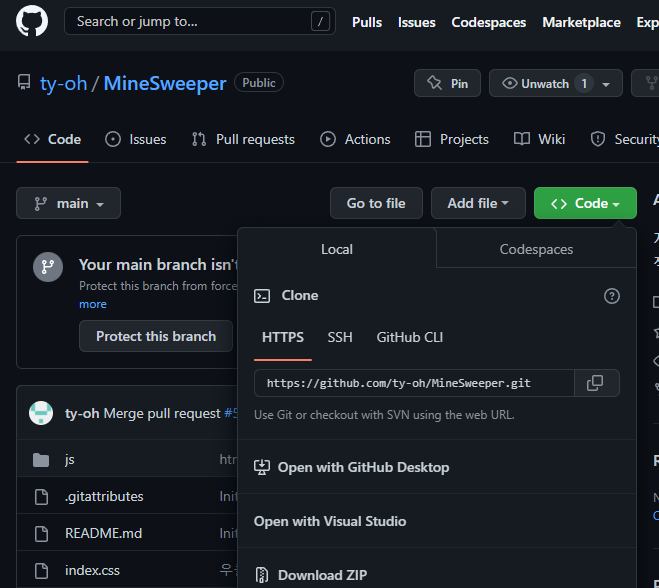
Task: Click the ty-oh avatar in the commit row
Action: tap(41, 413)
